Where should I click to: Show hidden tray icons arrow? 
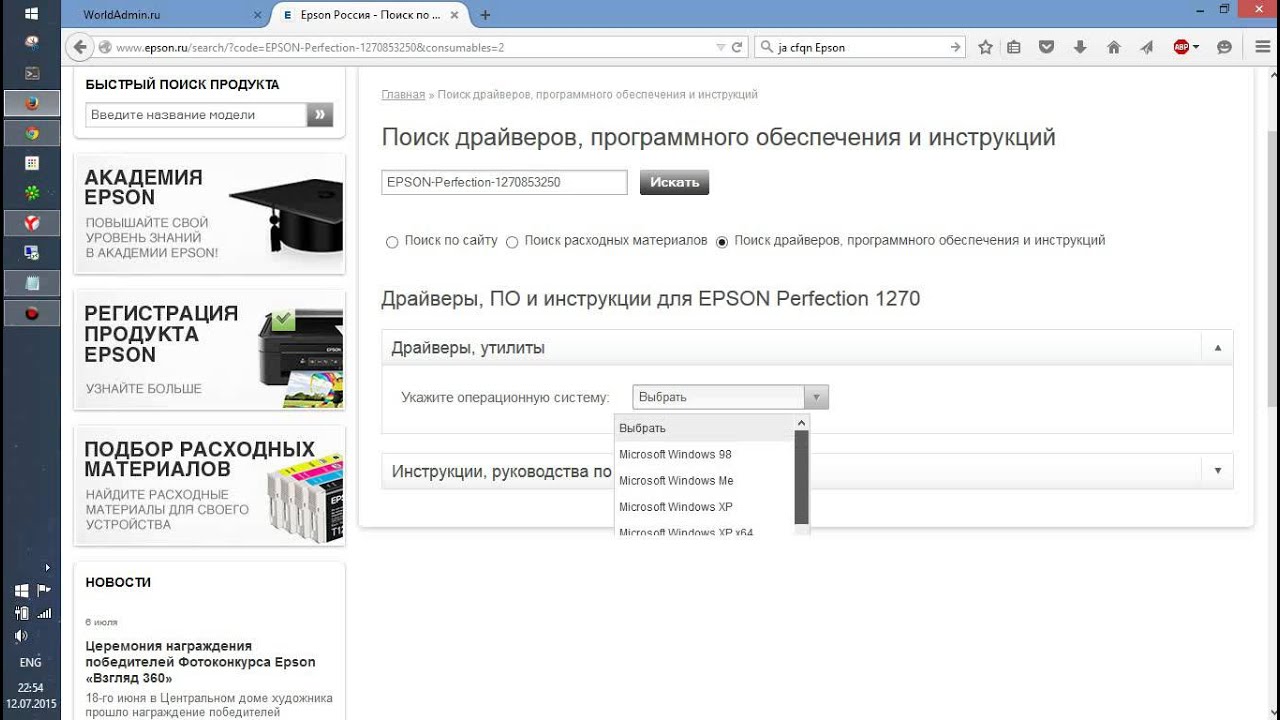[47, 568]
